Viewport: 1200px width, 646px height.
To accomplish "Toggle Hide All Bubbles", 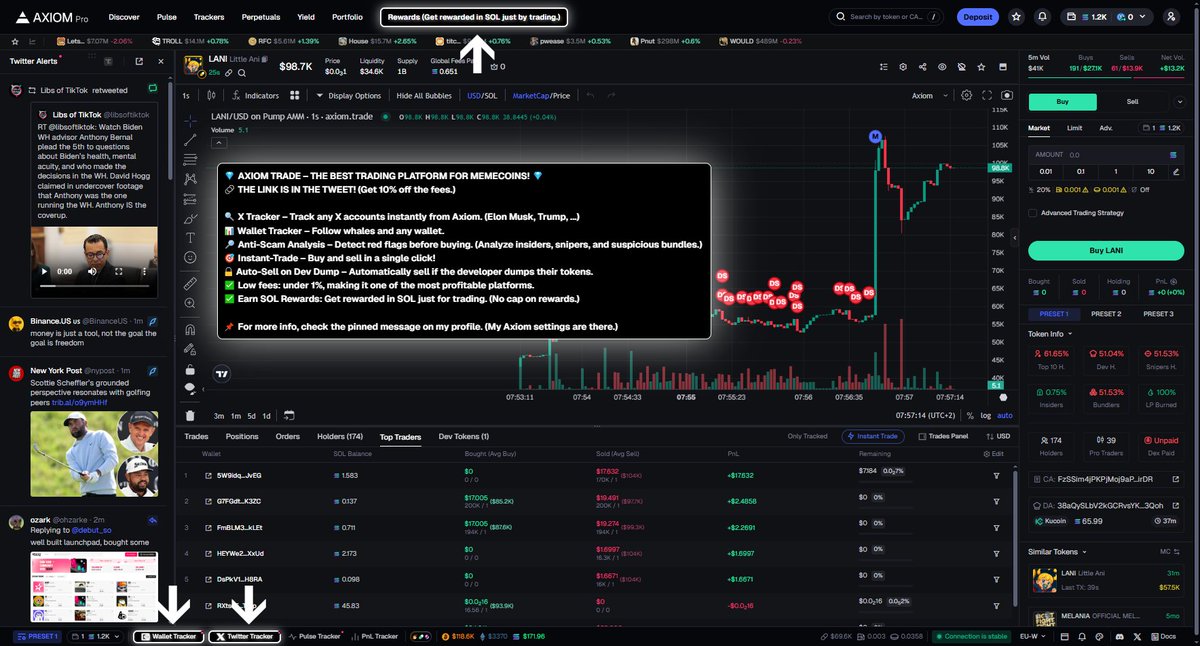I will (424, 96).
